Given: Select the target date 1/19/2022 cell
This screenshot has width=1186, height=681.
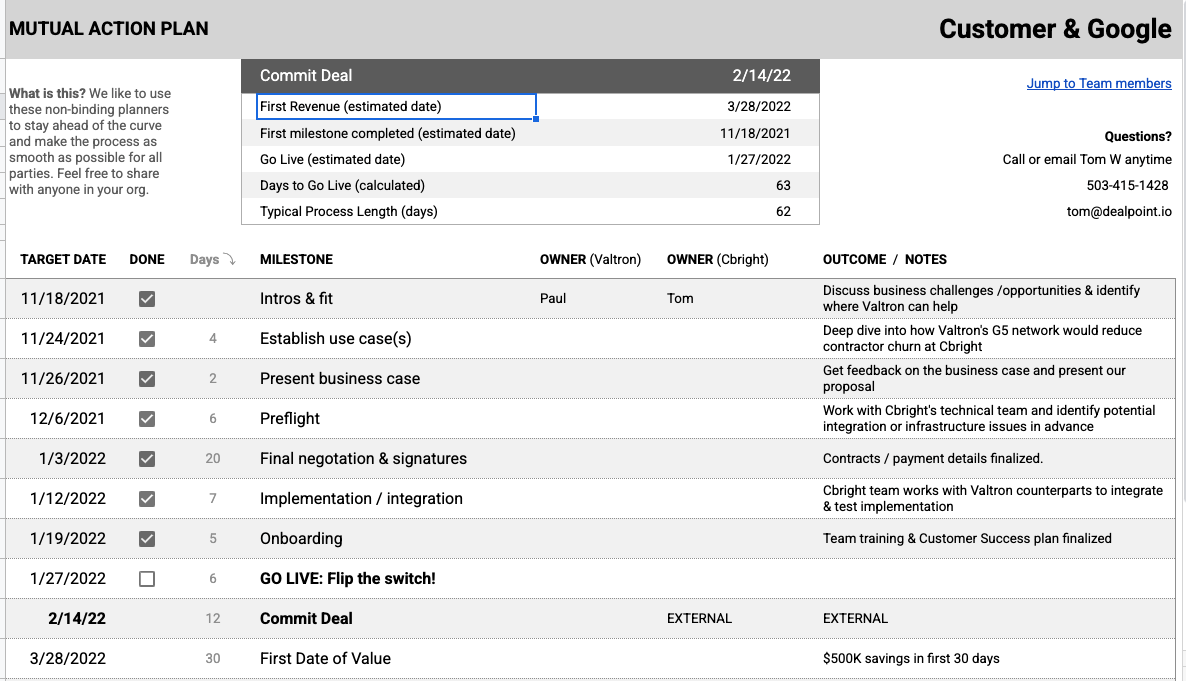Looking at the screenshot, I should [67, 539].
